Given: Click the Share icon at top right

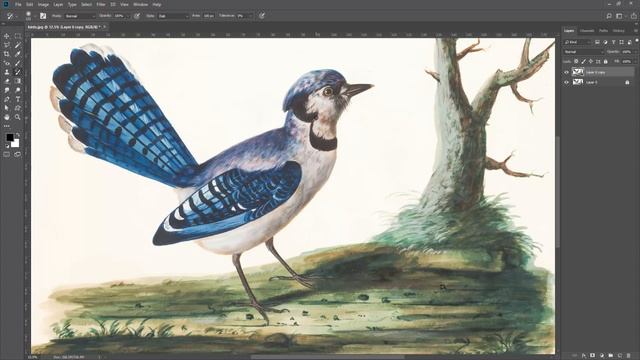Looking at the screenshot, I should (x=634, y=16).
